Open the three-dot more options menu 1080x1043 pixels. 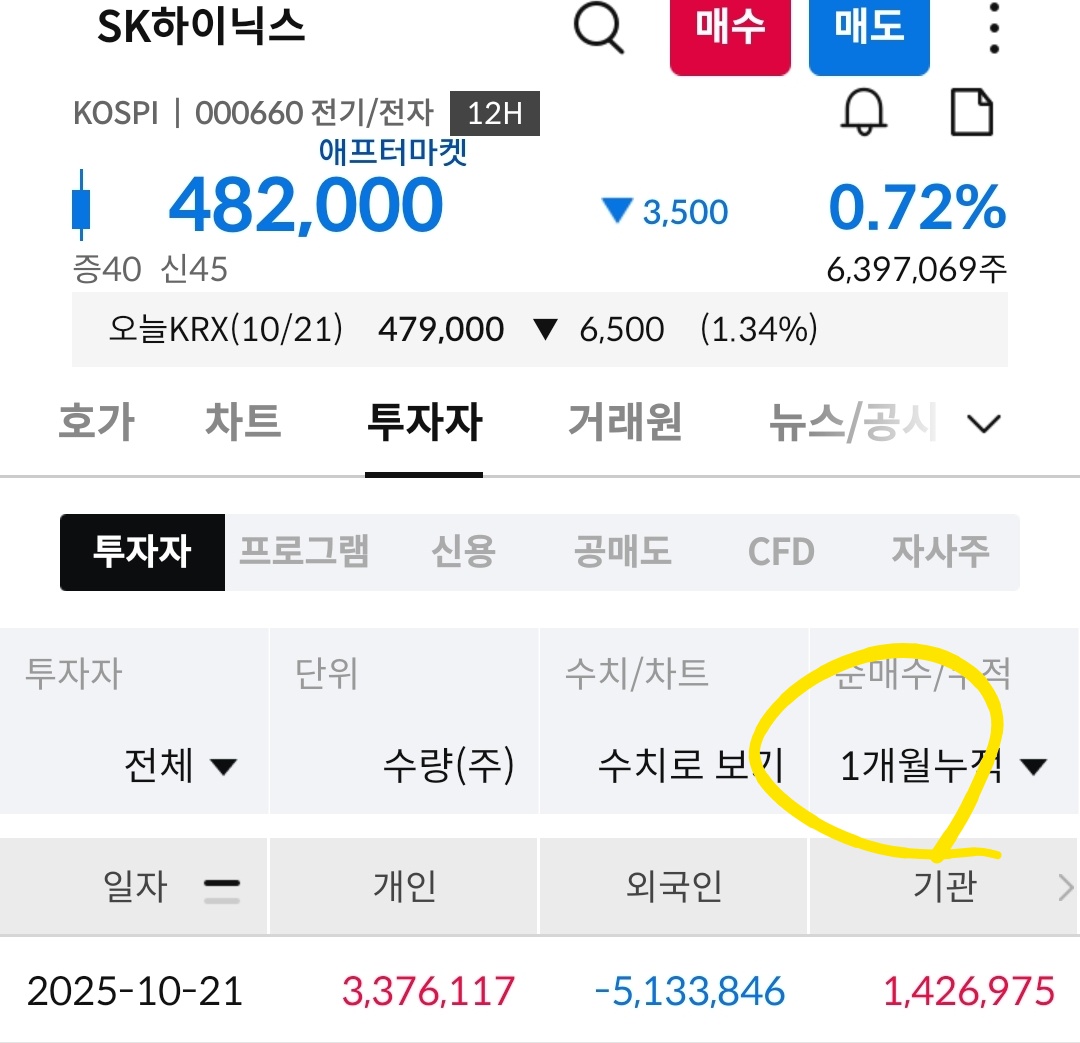(x=993, y=30)
